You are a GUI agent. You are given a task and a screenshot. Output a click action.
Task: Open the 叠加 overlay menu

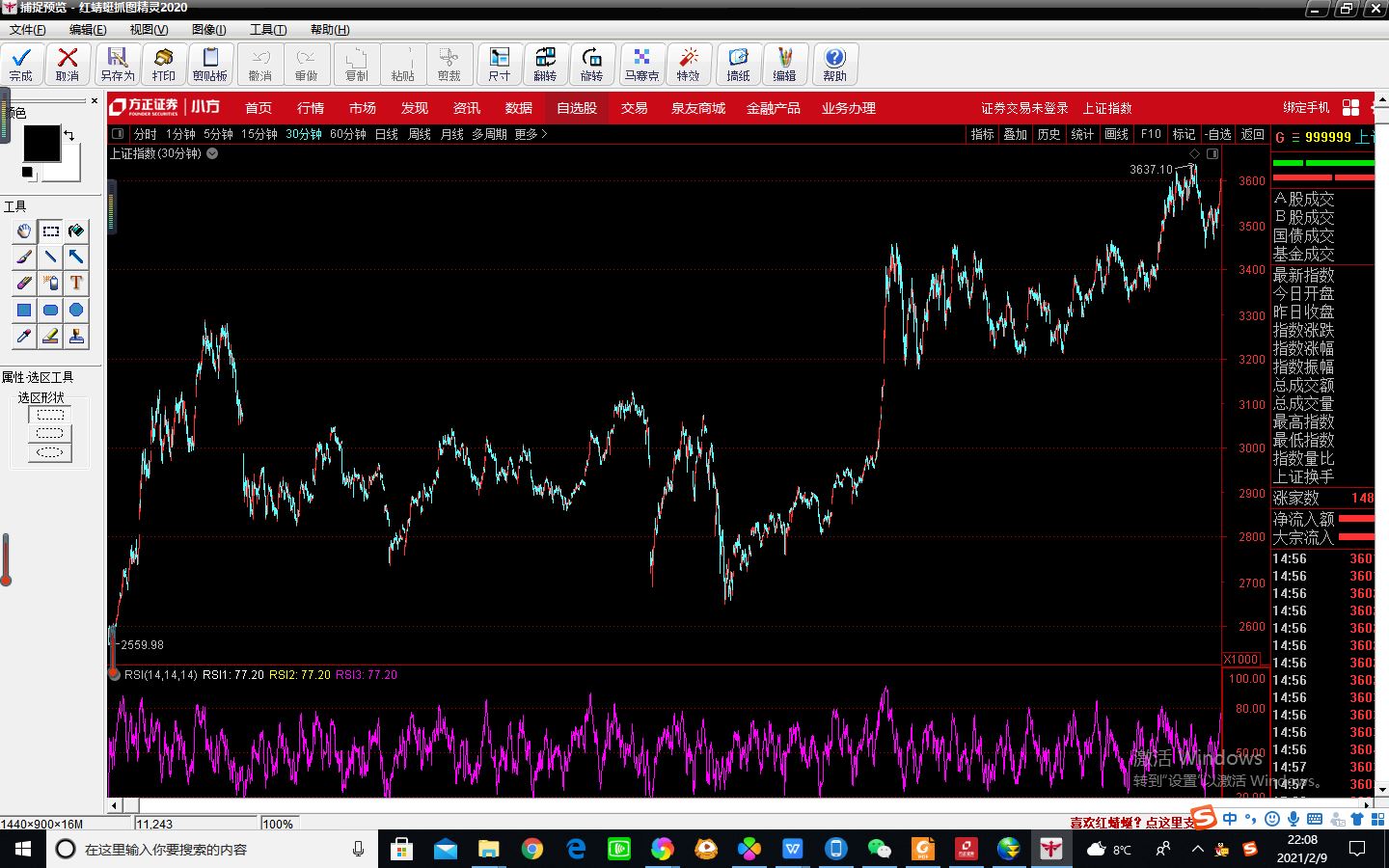coord(1015,134)
